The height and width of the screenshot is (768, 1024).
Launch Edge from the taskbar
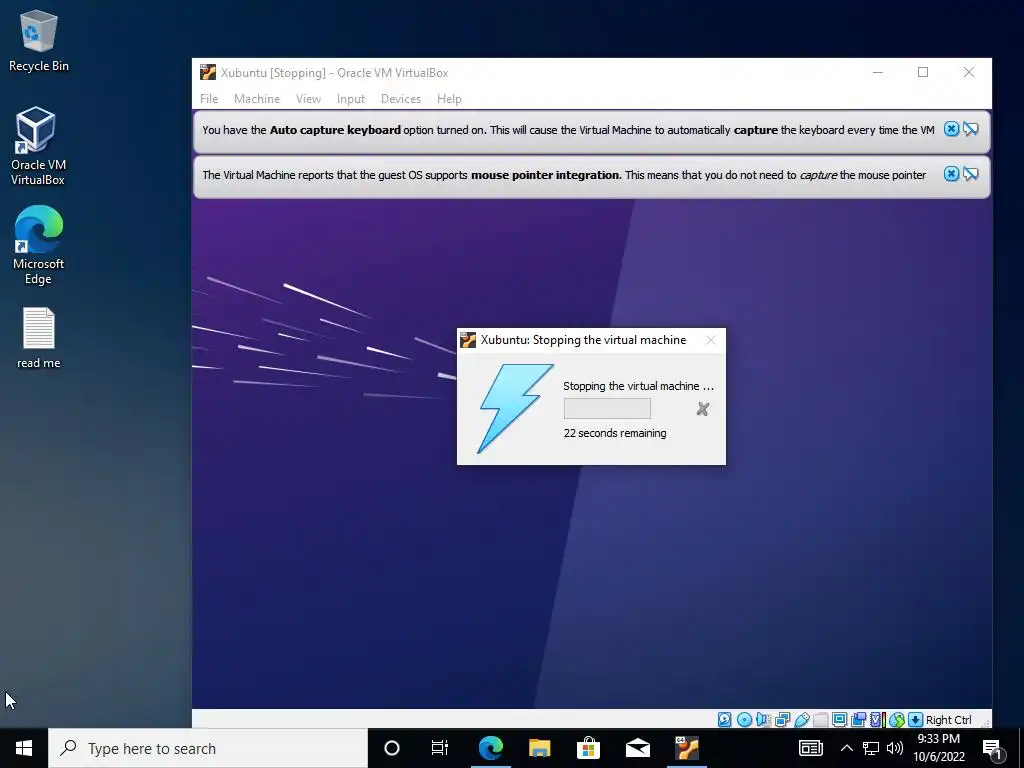490,748
